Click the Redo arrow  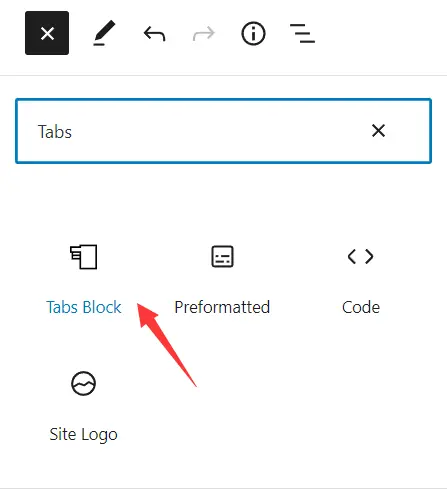pos(204,34)
